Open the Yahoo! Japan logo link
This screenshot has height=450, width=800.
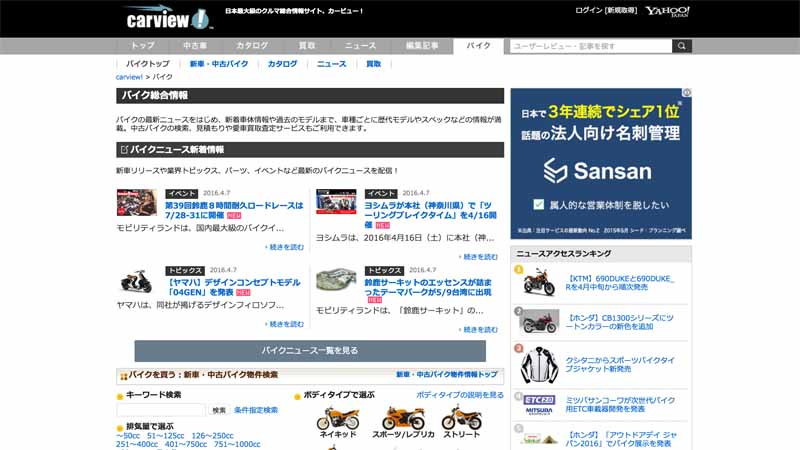pos(667,11)
